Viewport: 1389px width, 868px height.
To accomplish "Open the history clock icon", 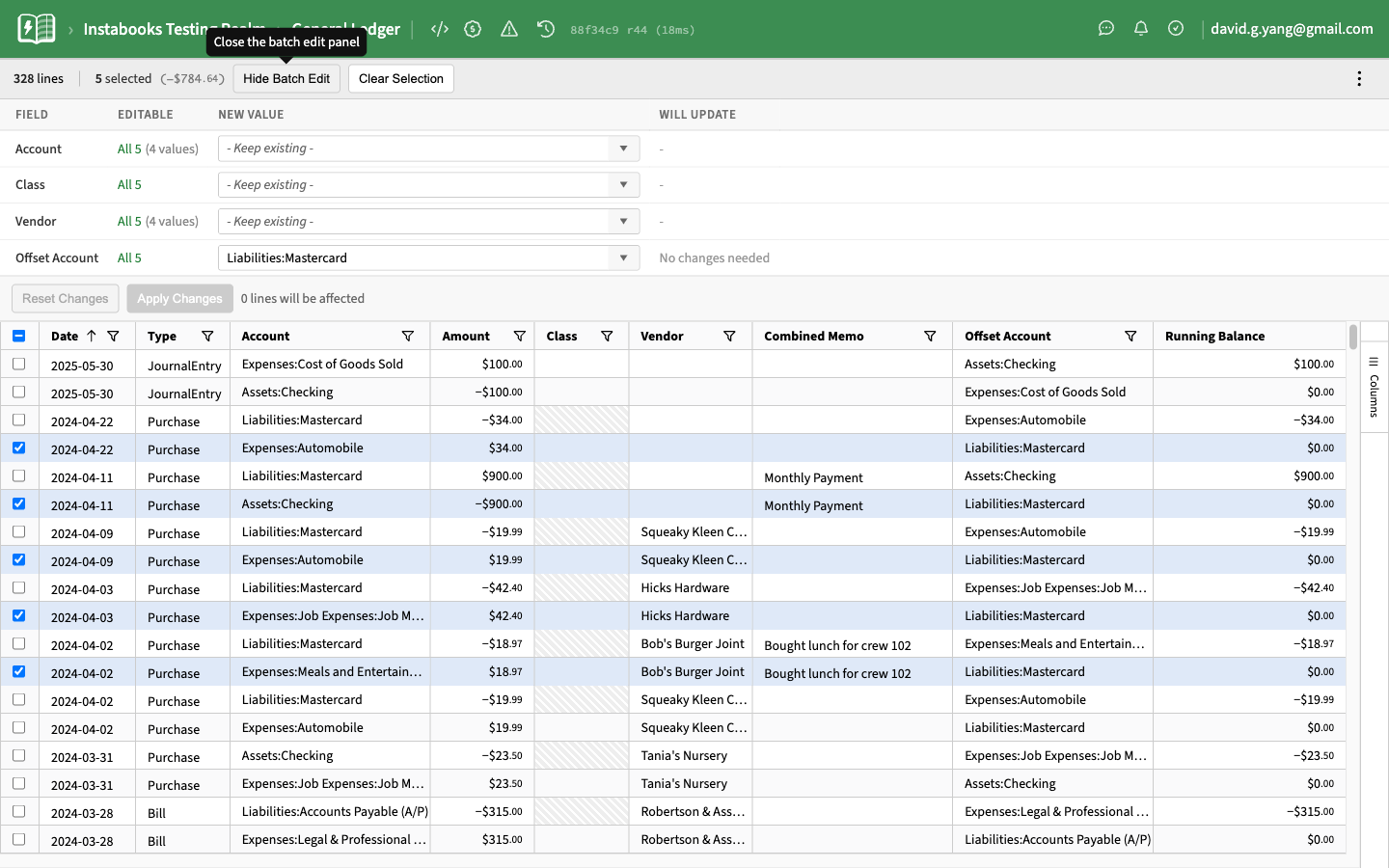I will [546, 29].
